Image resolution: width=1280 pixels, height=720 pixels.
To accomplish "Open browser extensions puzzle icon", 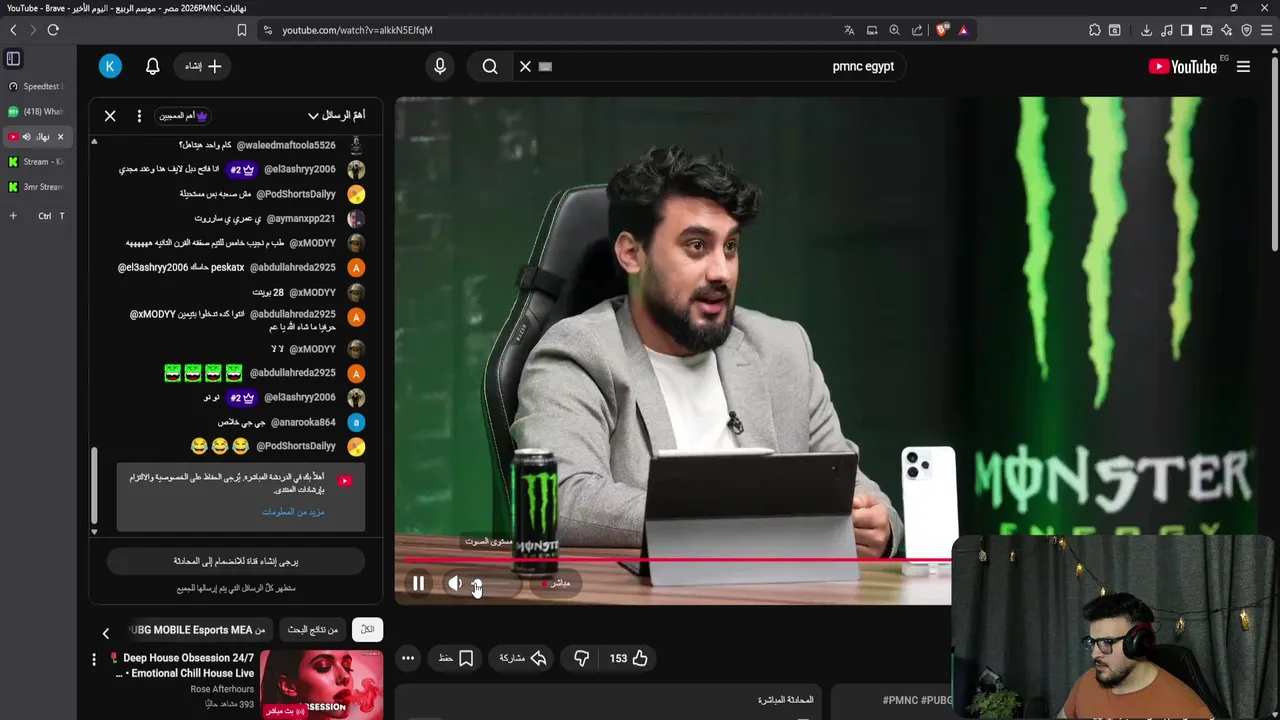I will (x=1095, y=30).
